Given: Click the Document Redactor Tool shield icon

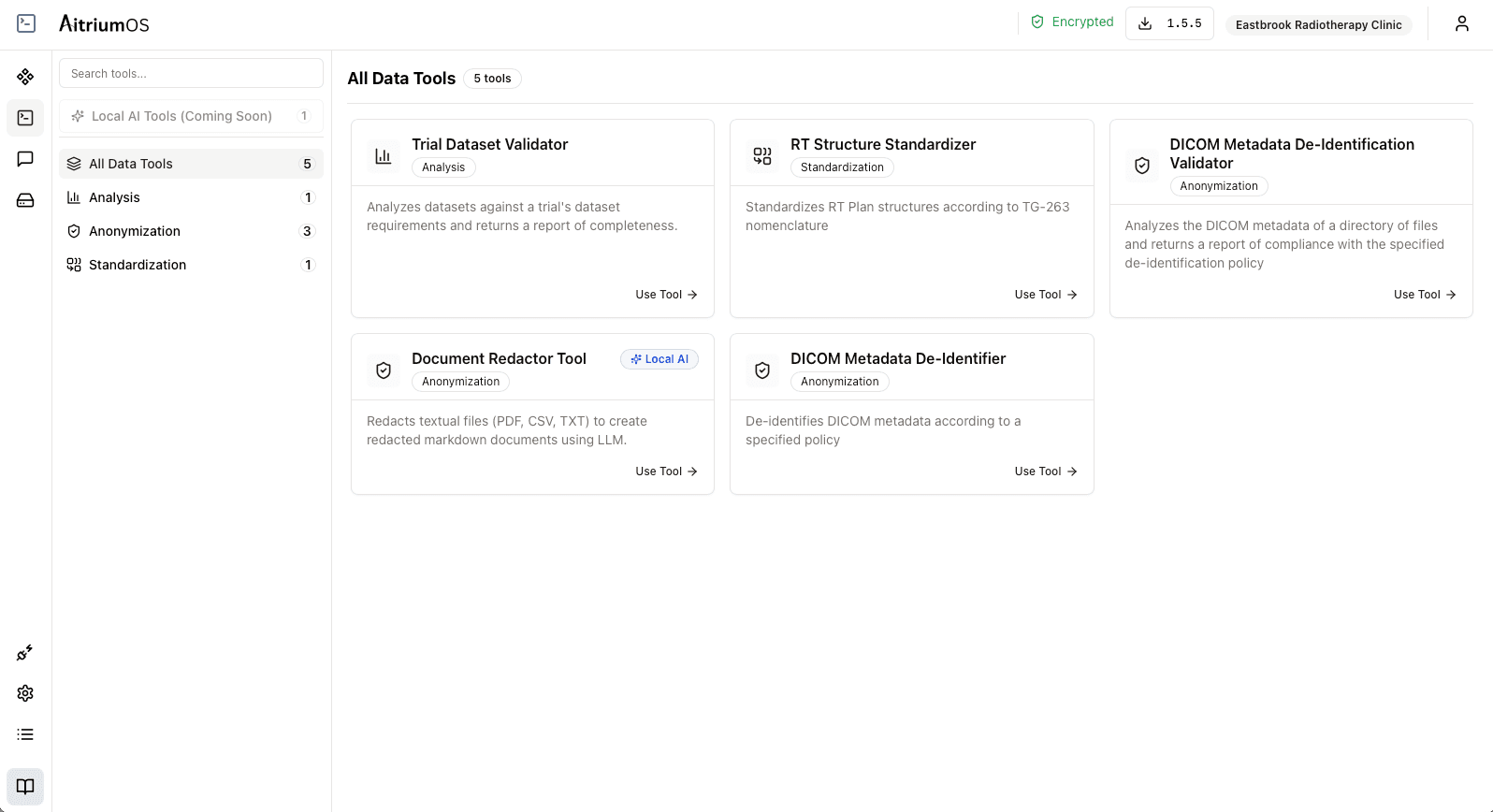Looking at the screenshot, I should [384, 370].
